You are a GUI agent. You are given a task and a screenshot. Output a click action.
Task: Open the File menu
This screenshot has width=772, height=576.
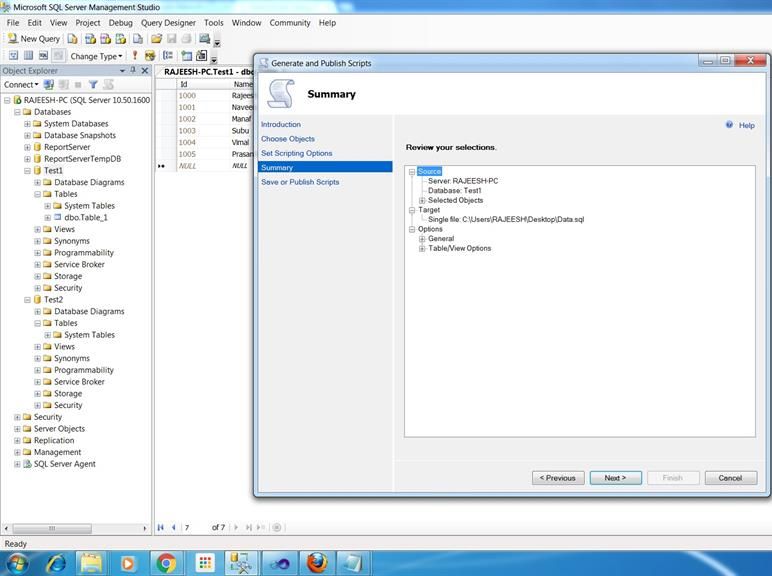13,23
